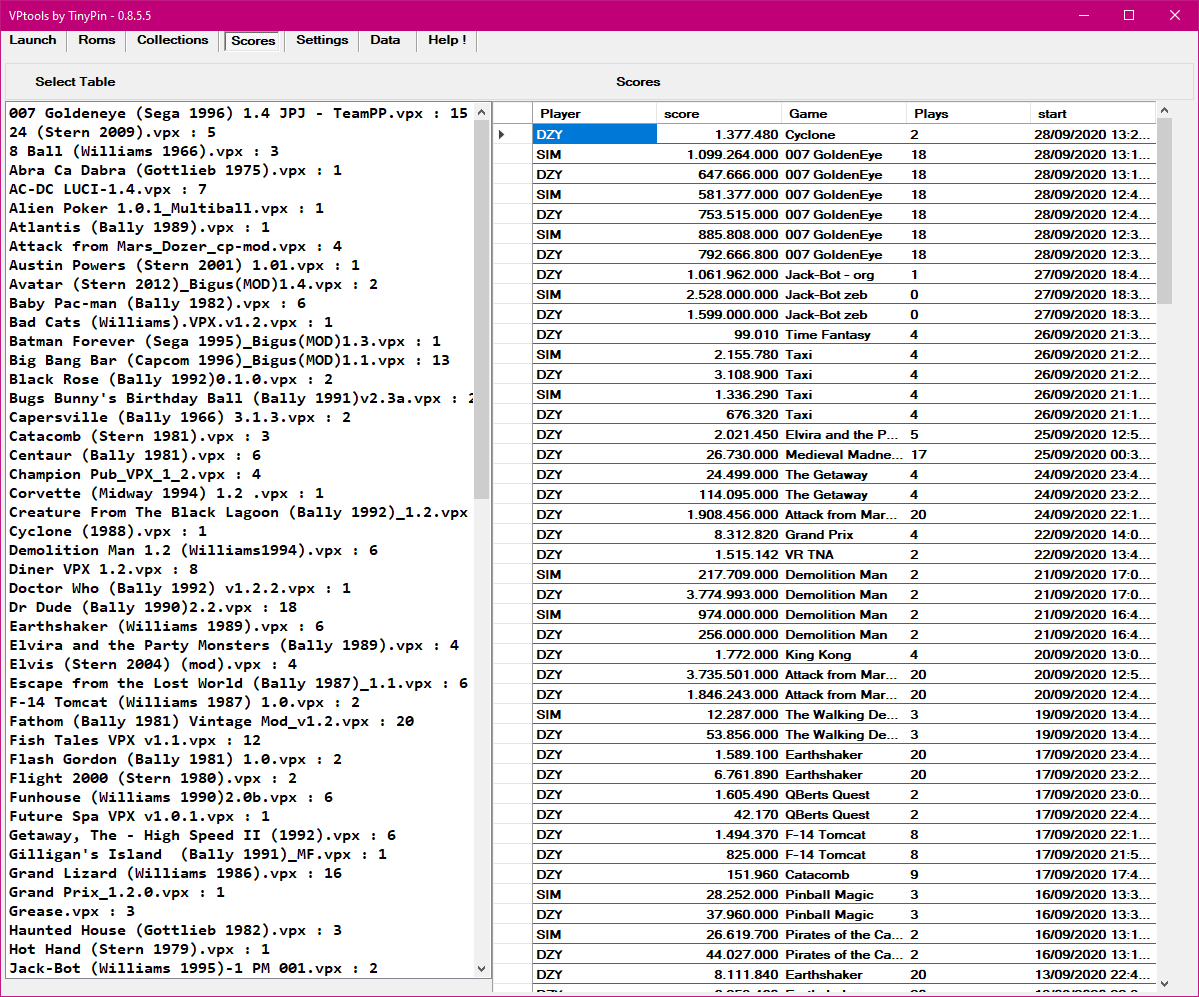Image resolution: width=1199 pixels, height=997 pixels.
Task: Go to the Settings tab
Action: pyautogui.click(x=322, y=40)
